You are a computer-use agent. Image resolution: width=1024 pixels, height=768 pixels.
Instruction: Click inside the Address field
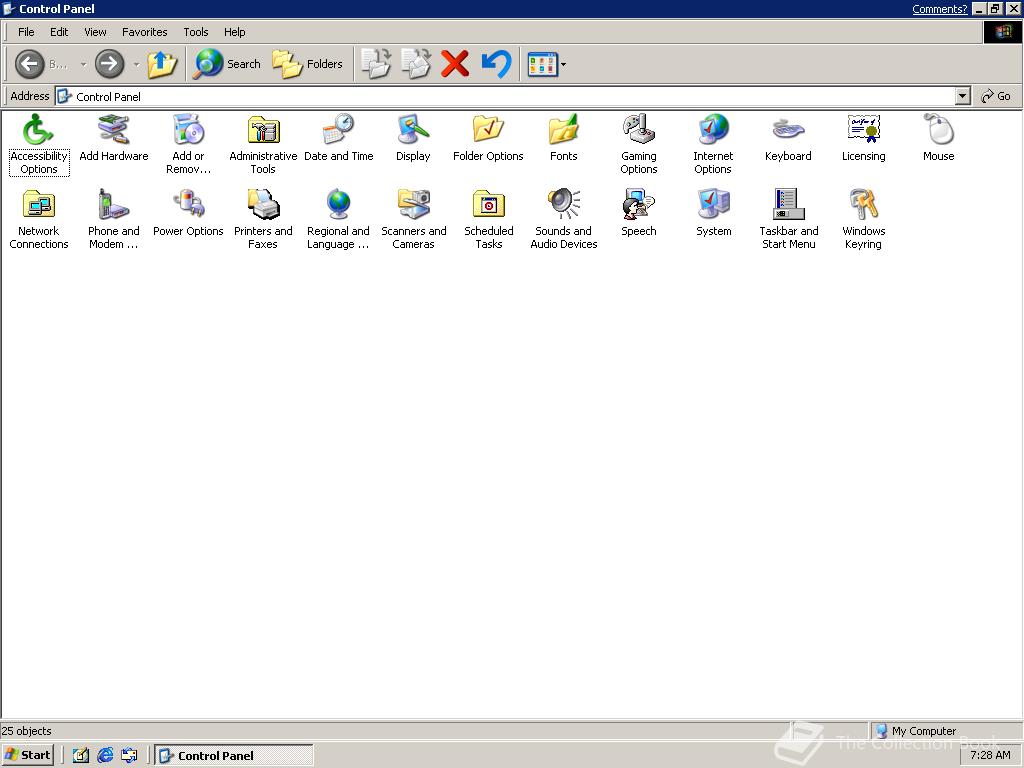coord(505,97)
